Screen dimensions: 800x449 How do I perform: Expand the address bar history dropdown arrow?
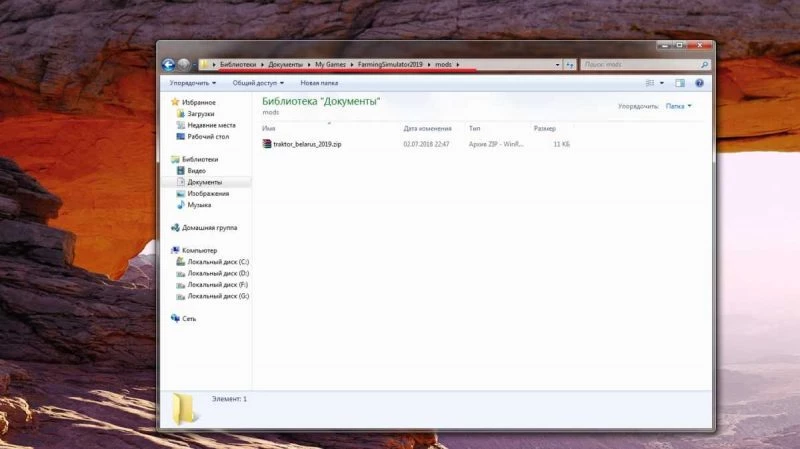[557, 64]
